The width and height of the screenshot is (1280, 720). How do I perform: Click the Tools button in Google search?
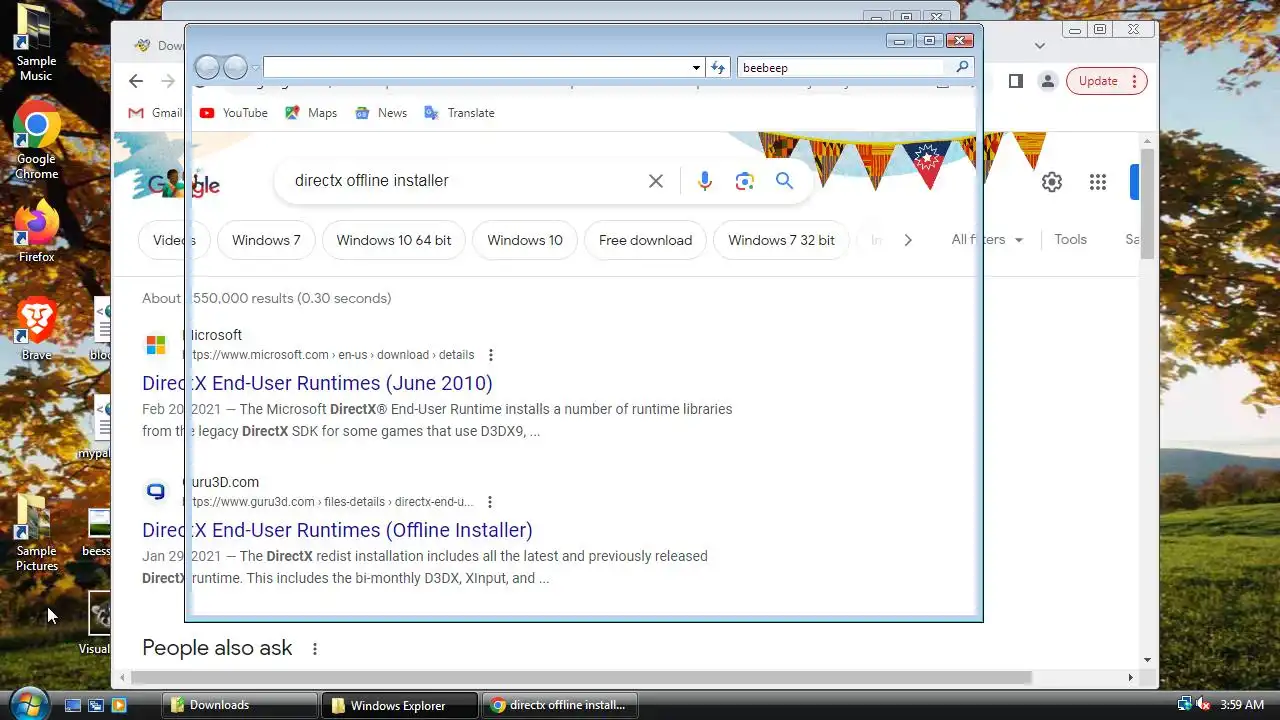click(x=1070, y=240)
